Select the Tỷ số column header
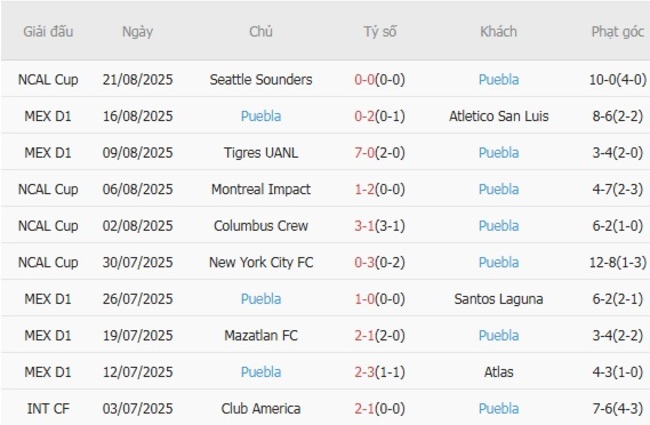The width and height of the screenshot is (650, 425). point(380,31)
